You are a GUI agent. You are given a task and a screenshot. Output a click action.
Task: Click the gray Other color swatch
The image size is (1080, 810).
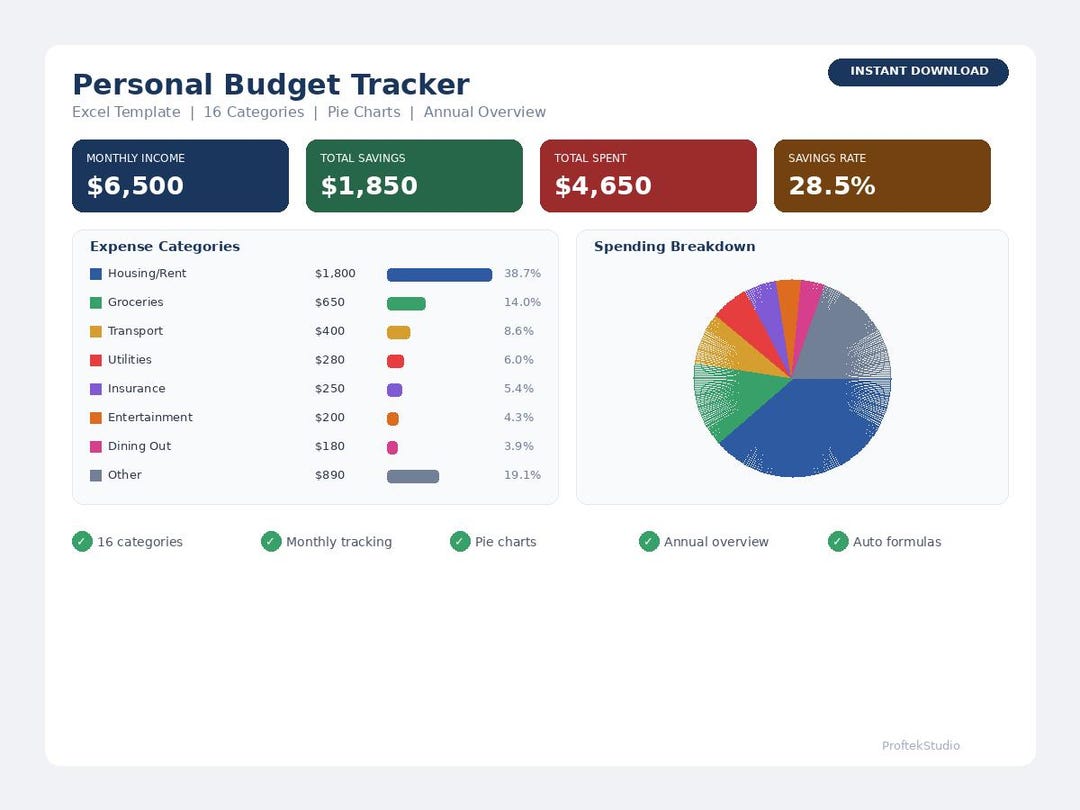click(x=96, y=476)
